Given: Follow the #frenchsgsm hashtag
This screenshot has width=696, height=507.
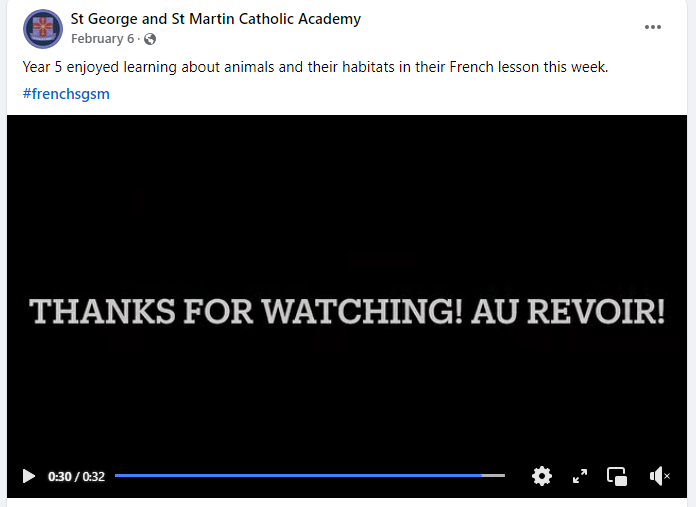Looking at the screenshot, I should click(66, 94).
